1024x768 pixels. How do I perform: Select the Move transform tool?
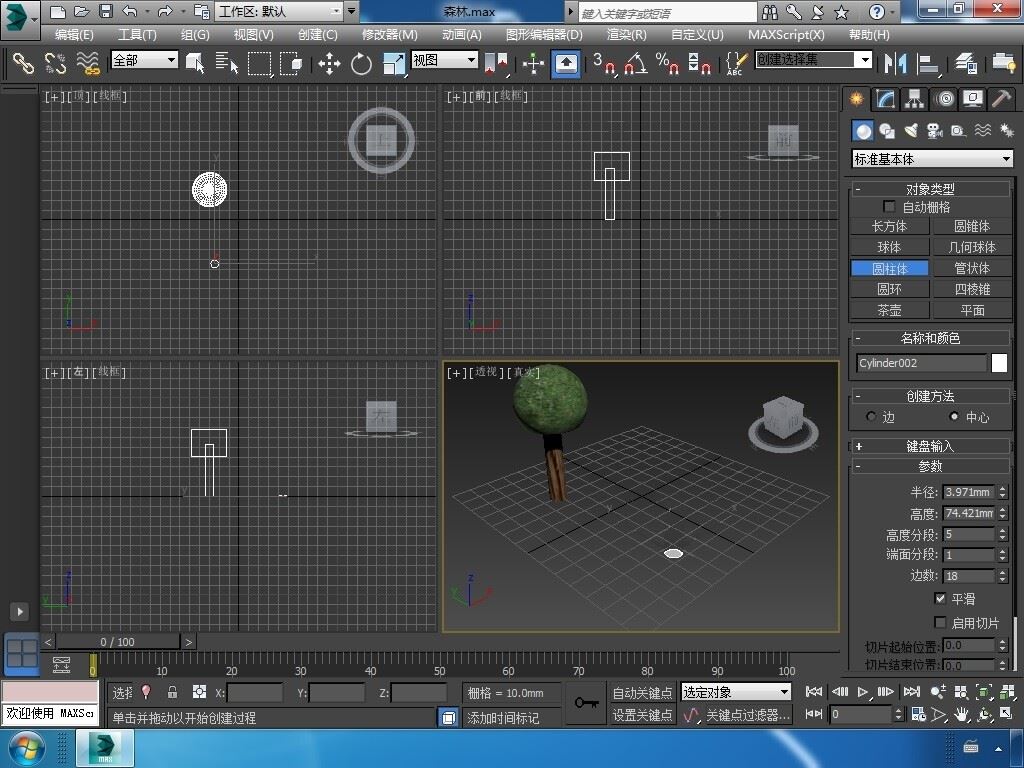tap(329, 64)
